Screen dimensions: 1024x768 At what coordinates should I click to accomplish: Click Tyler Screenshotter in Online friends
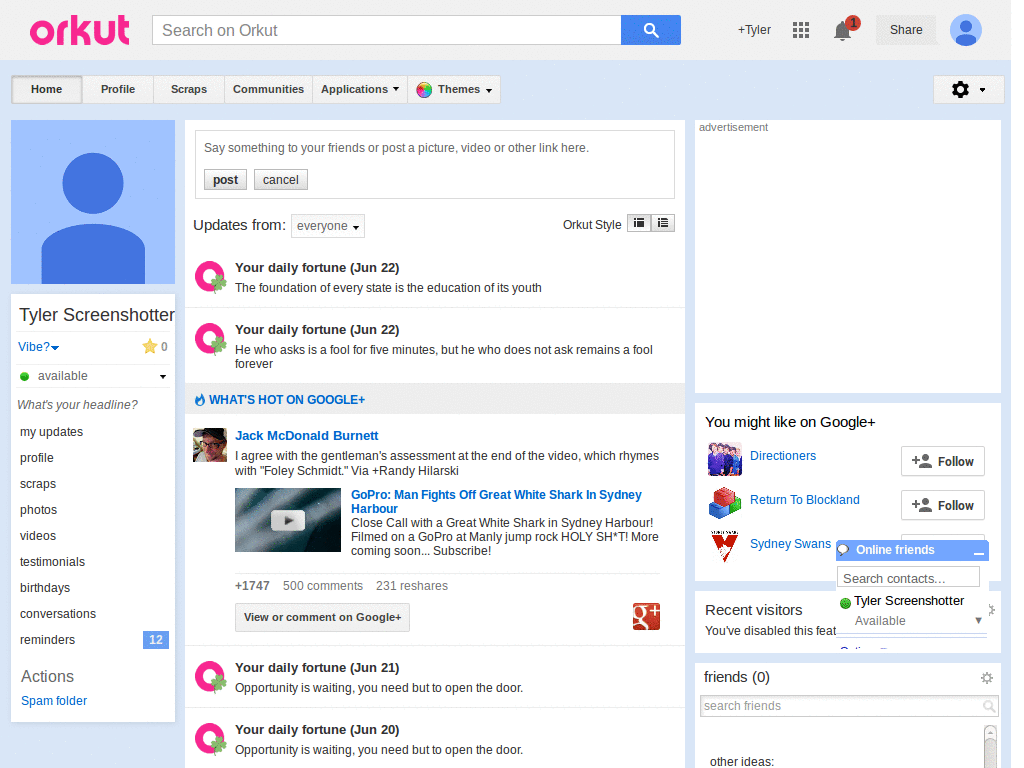pyautogui.click(x=908, y=601)
